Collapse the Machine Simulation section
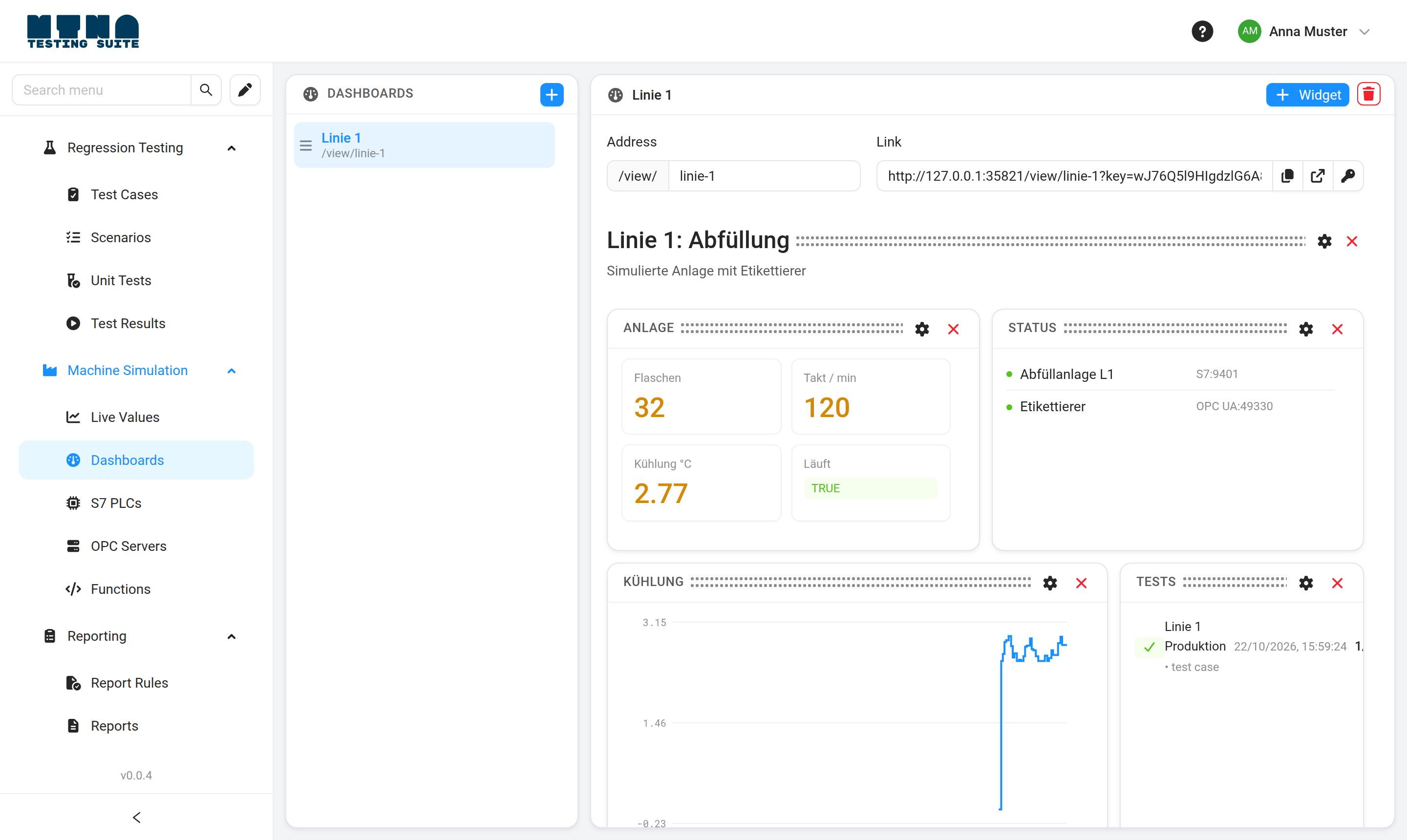The height and width of the screenshot is (840, 1407). (231, 371)
